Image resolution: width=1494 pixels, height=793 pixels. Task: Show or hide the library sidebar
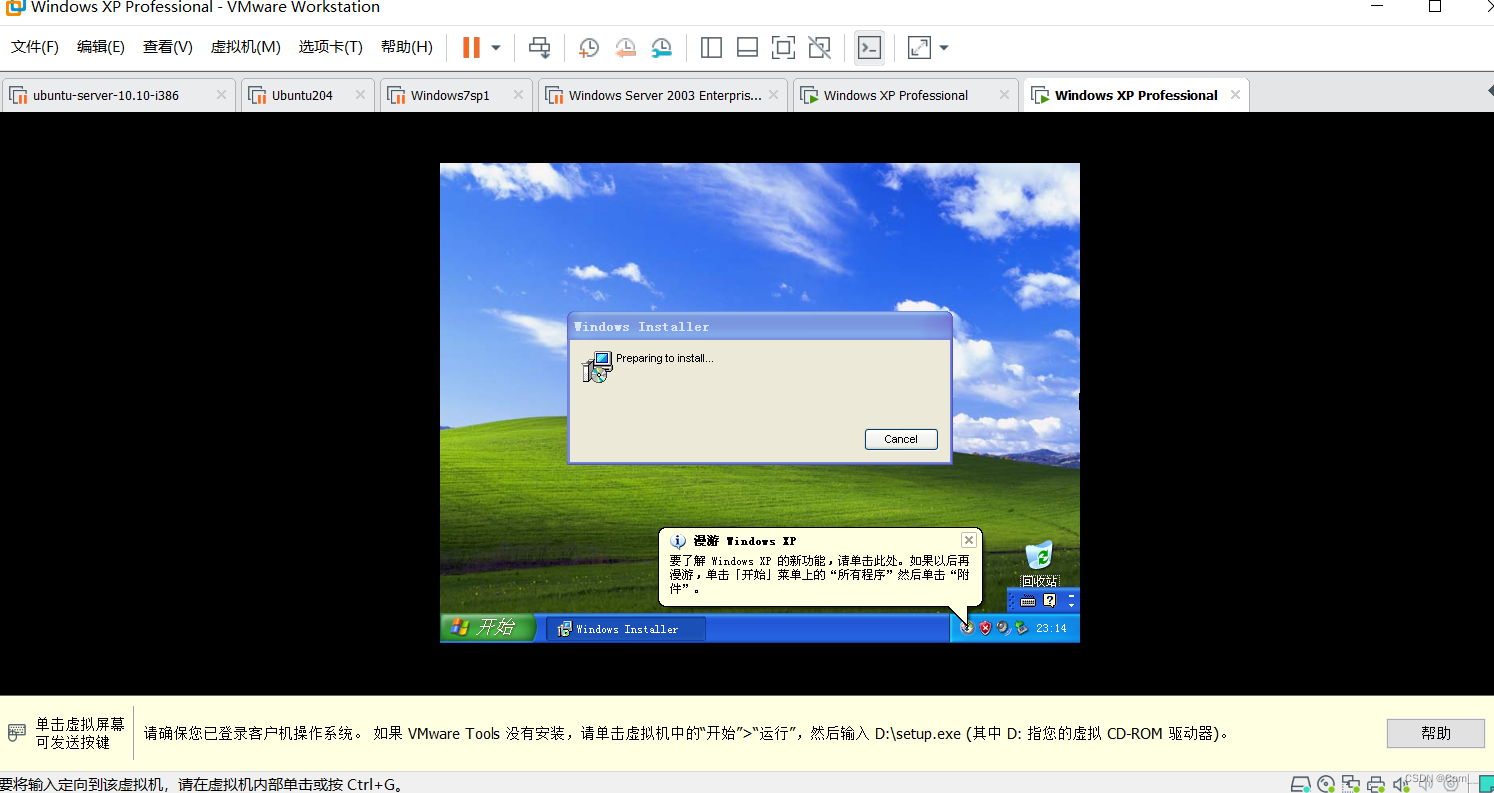(712, 47)
